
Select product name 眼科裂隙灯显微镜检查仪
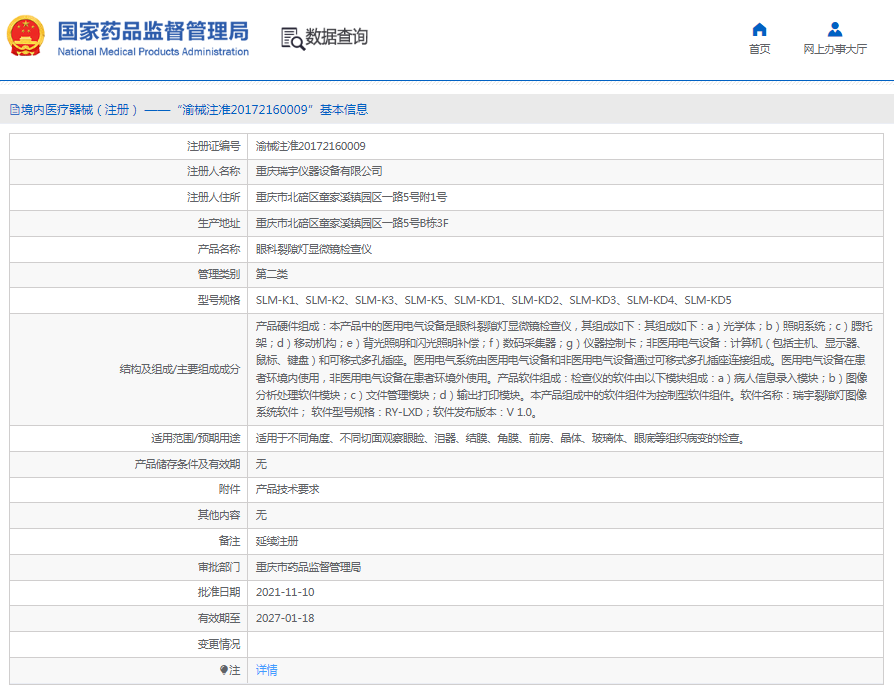(314, 249)
